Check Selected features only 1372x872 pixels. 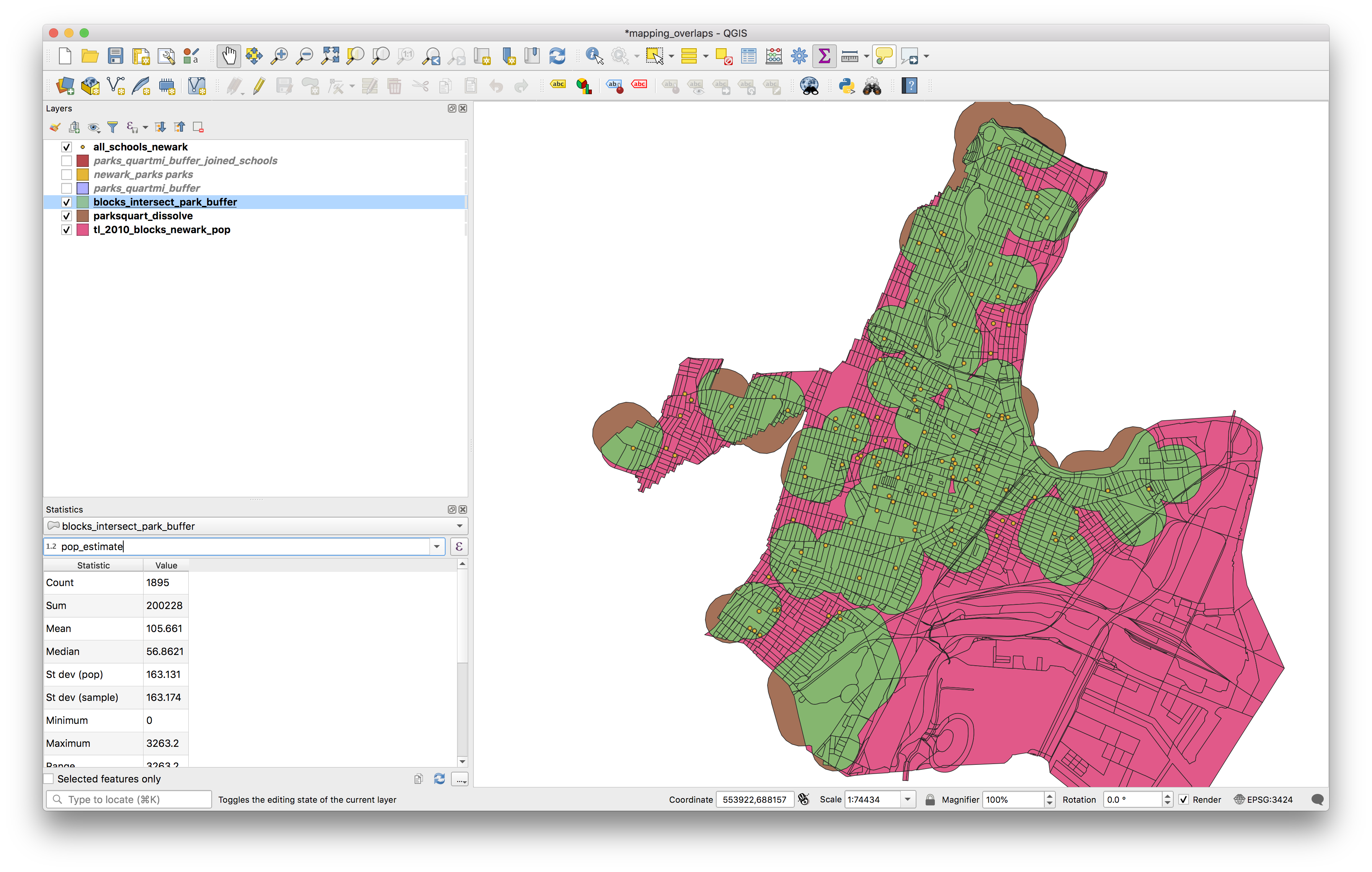coord(49,779)
